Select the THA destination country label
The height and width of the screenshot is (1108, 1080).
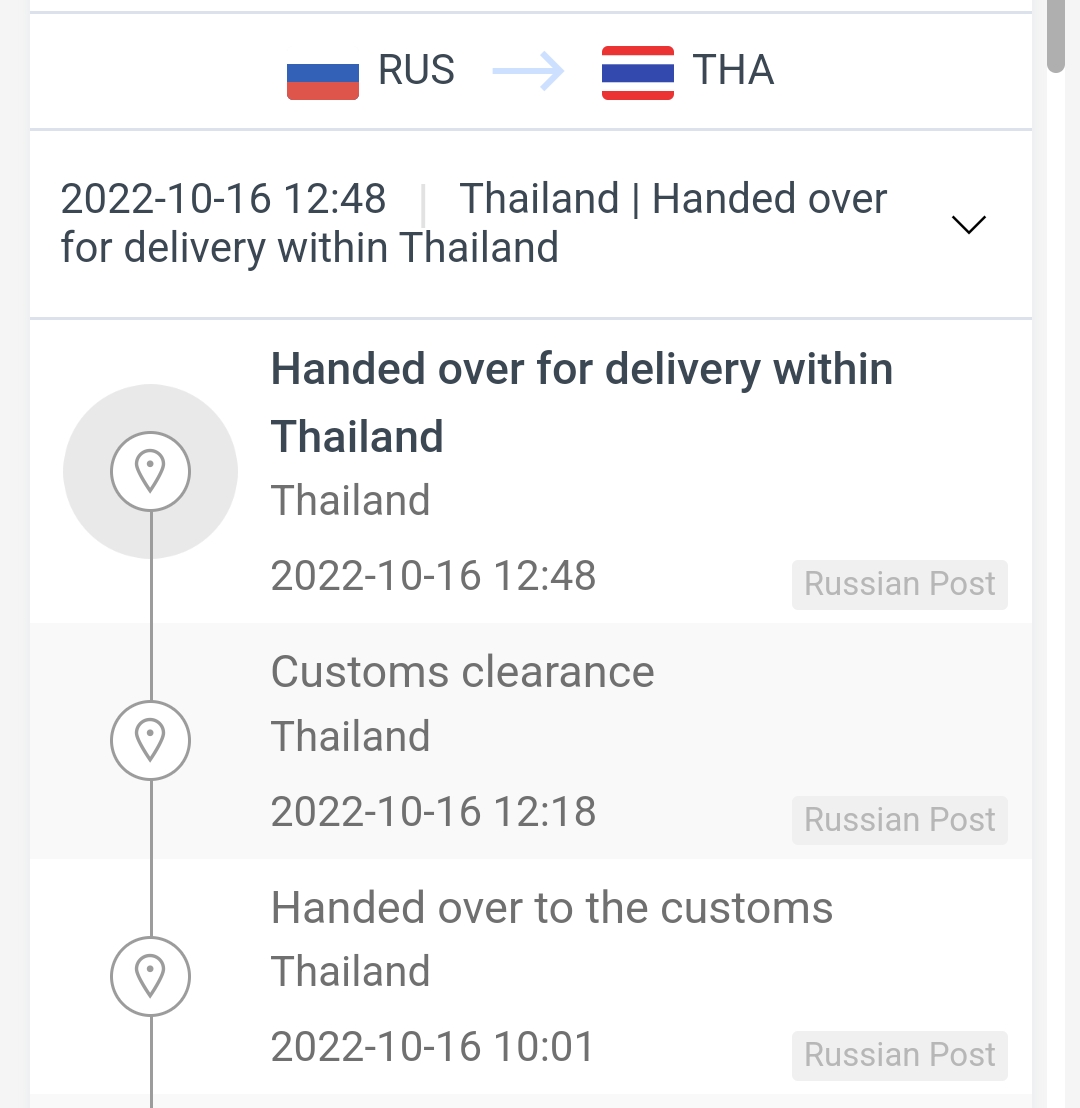click(733, 70)
